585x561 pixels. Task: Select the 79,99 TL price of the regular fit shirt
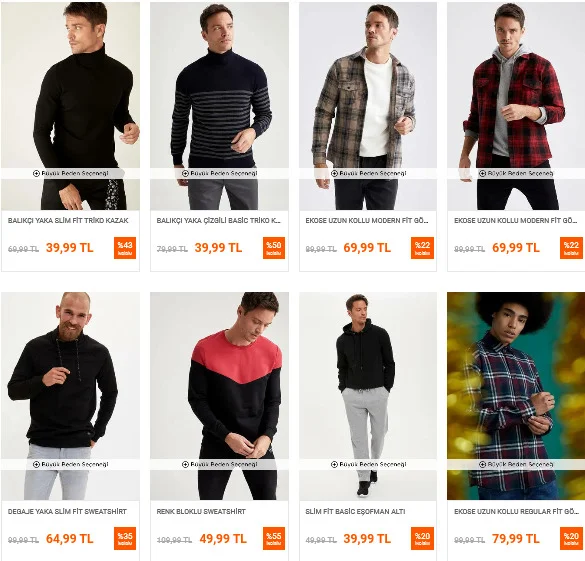click(x=516, y=539)
